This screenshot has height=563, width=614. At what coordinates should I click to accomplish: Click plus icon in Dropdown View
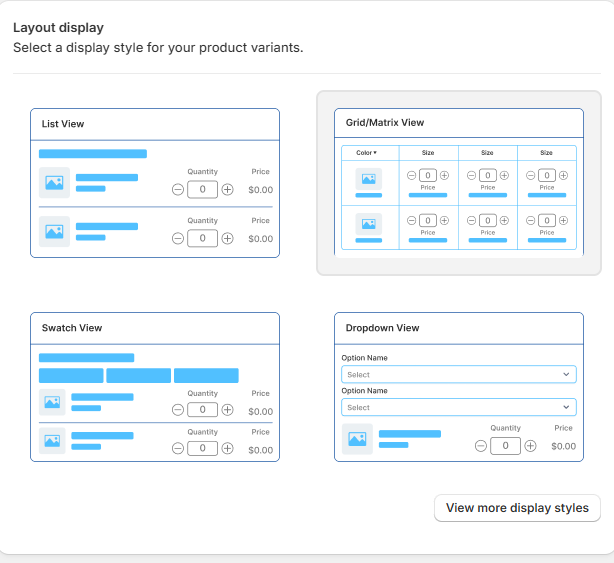click(531, 446)
